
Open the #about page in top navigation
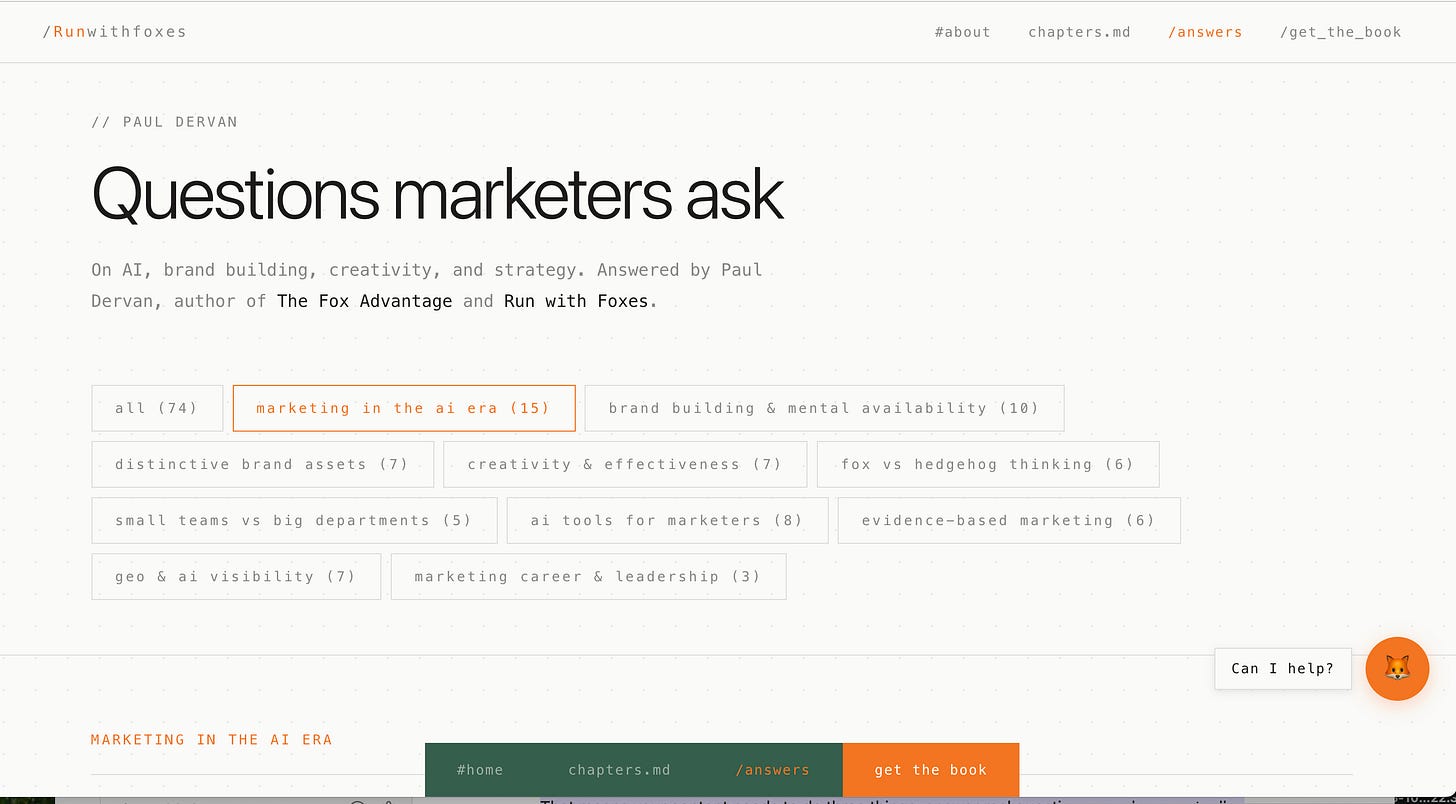(x=962, y=32)
